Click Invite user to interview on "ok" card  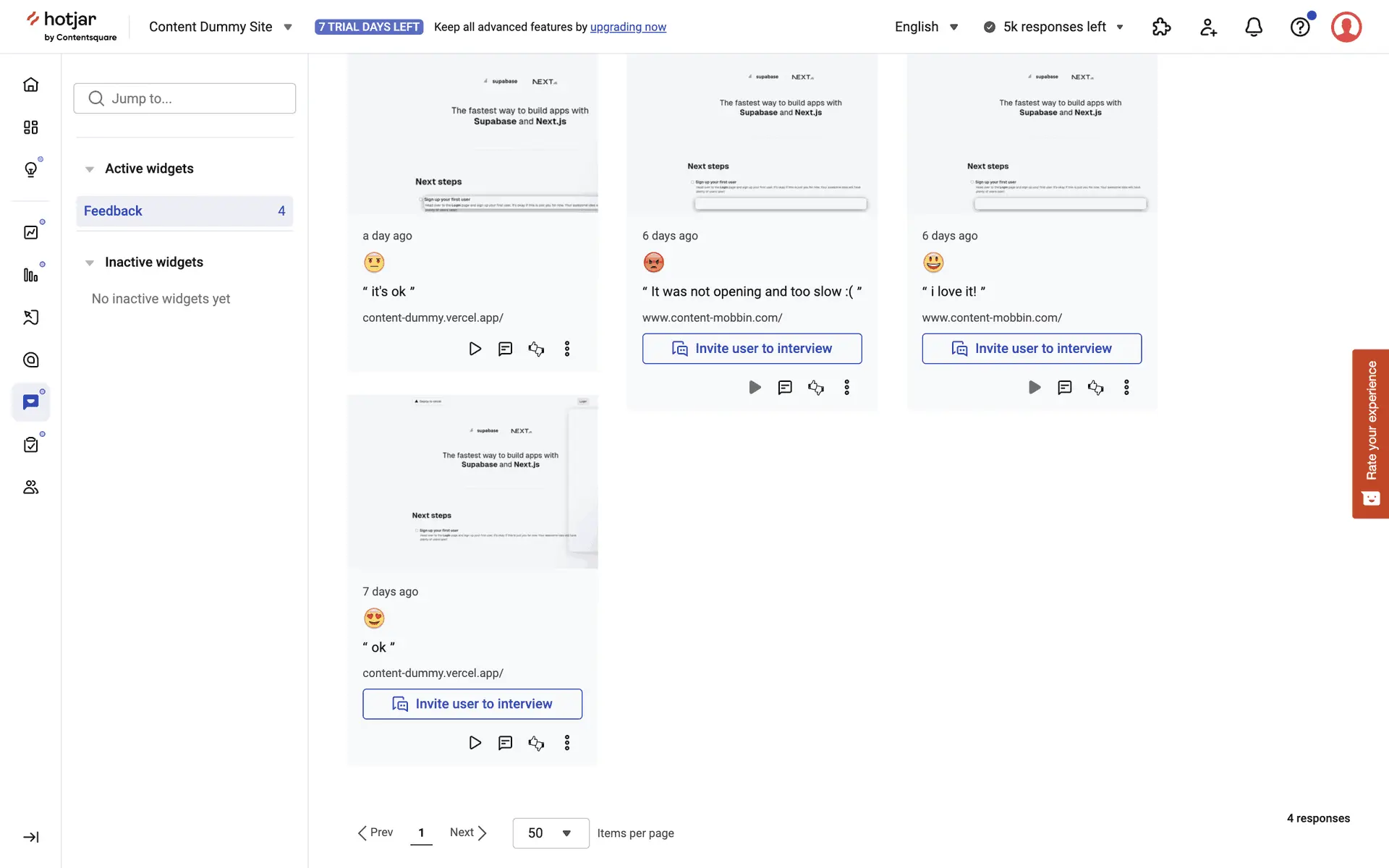coord(472,704)
